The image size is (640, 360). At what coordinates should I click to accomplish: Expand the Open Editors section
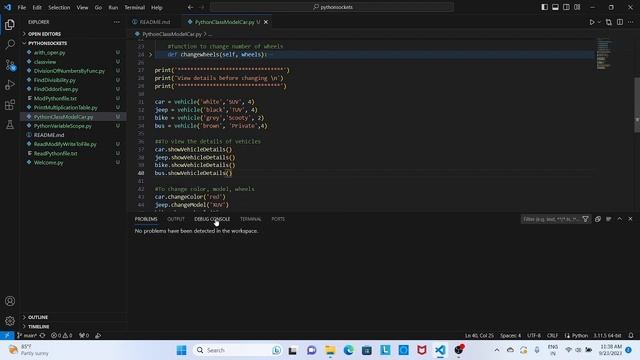click(x=44, y=34)
